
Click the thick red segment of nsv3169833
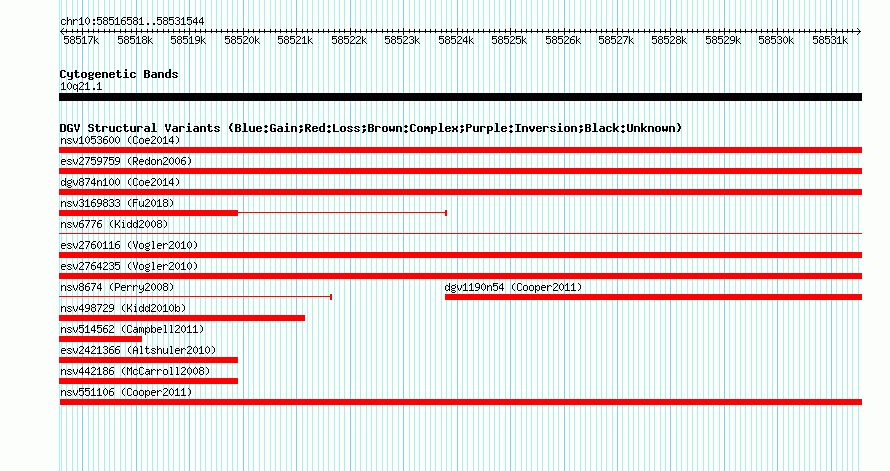click(x=148, y=213)
